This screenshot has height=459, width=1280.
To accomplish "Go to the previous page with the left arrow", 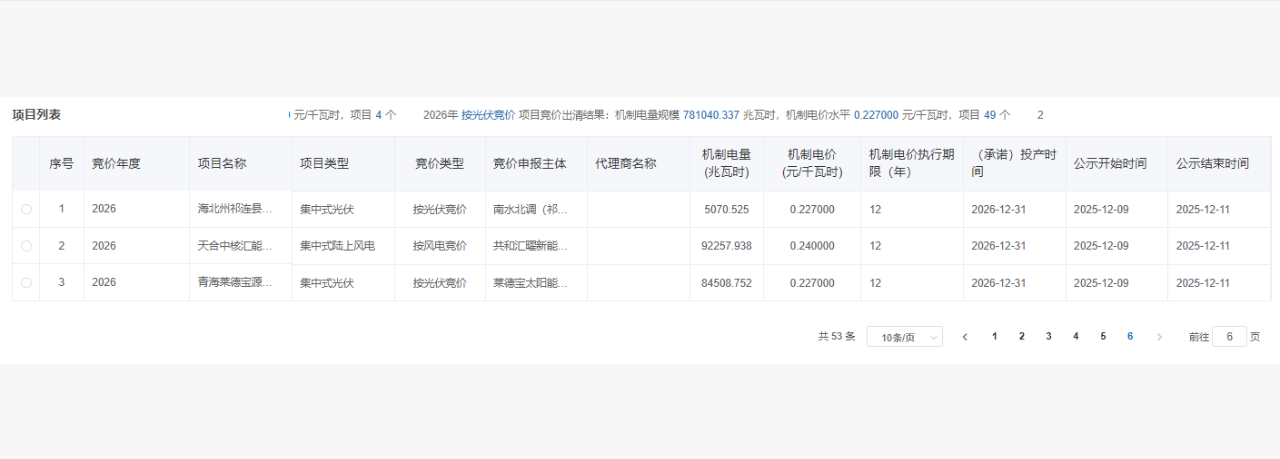I will point(965,337).
